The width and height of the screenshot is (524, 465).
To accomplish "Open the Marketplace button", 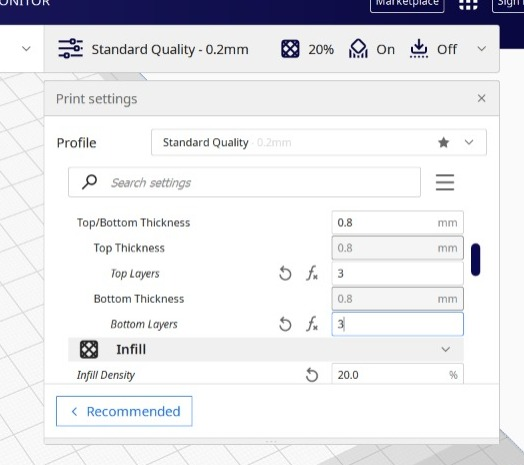I will [407, 4].
